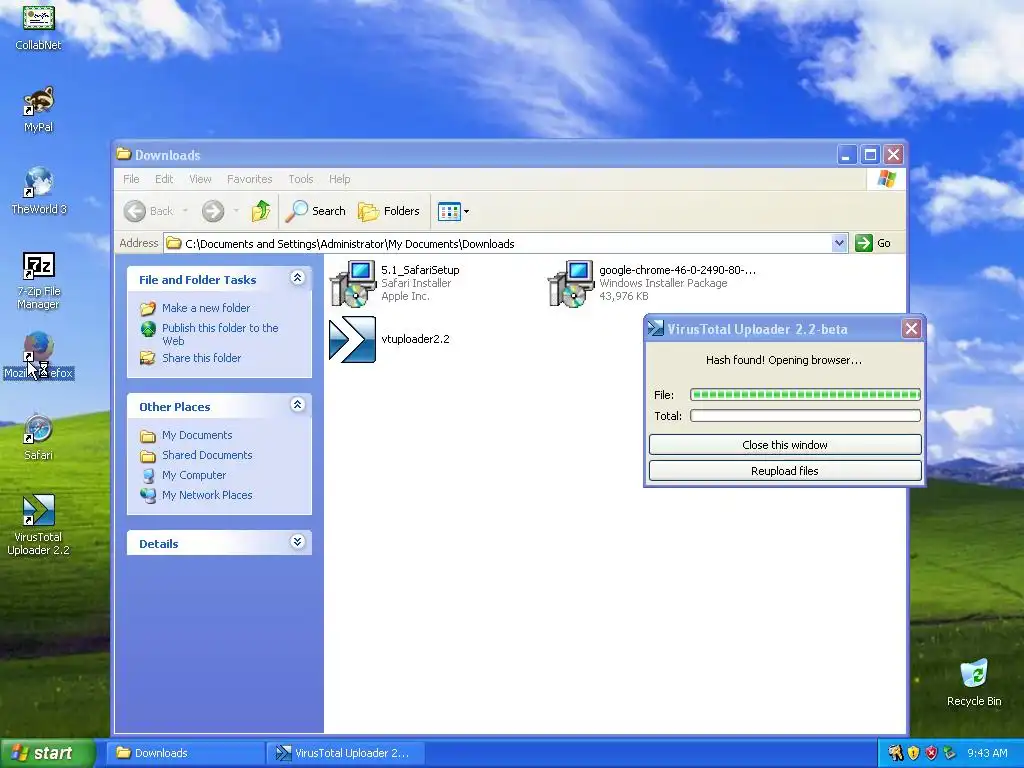Click the yellow security shield tray icon
The image size is (1024, 768).
913,753
